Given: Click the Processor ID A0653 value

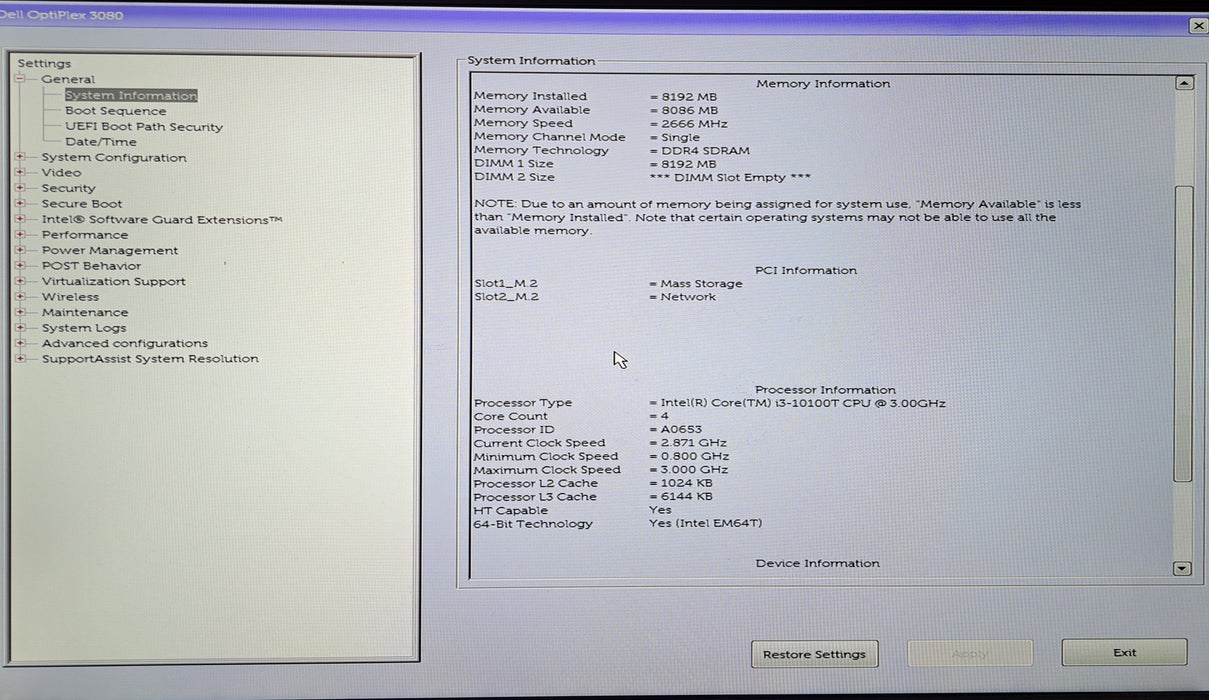Looking at the screenshot, I should pyautogui.click(x=675, y=430).
